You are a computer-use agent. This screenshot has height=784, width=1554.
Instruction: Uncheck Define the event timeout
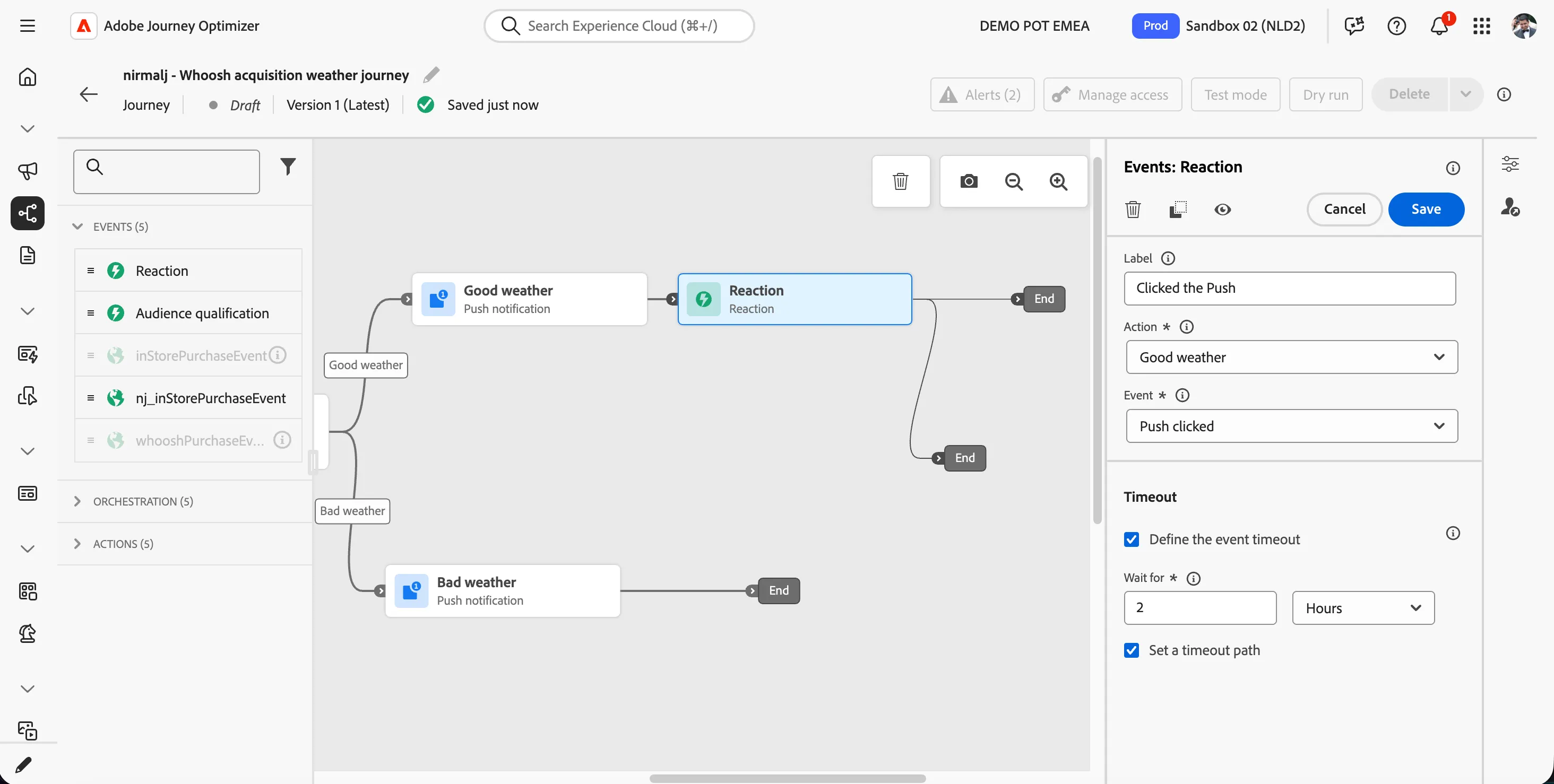tap(1132, 539)
